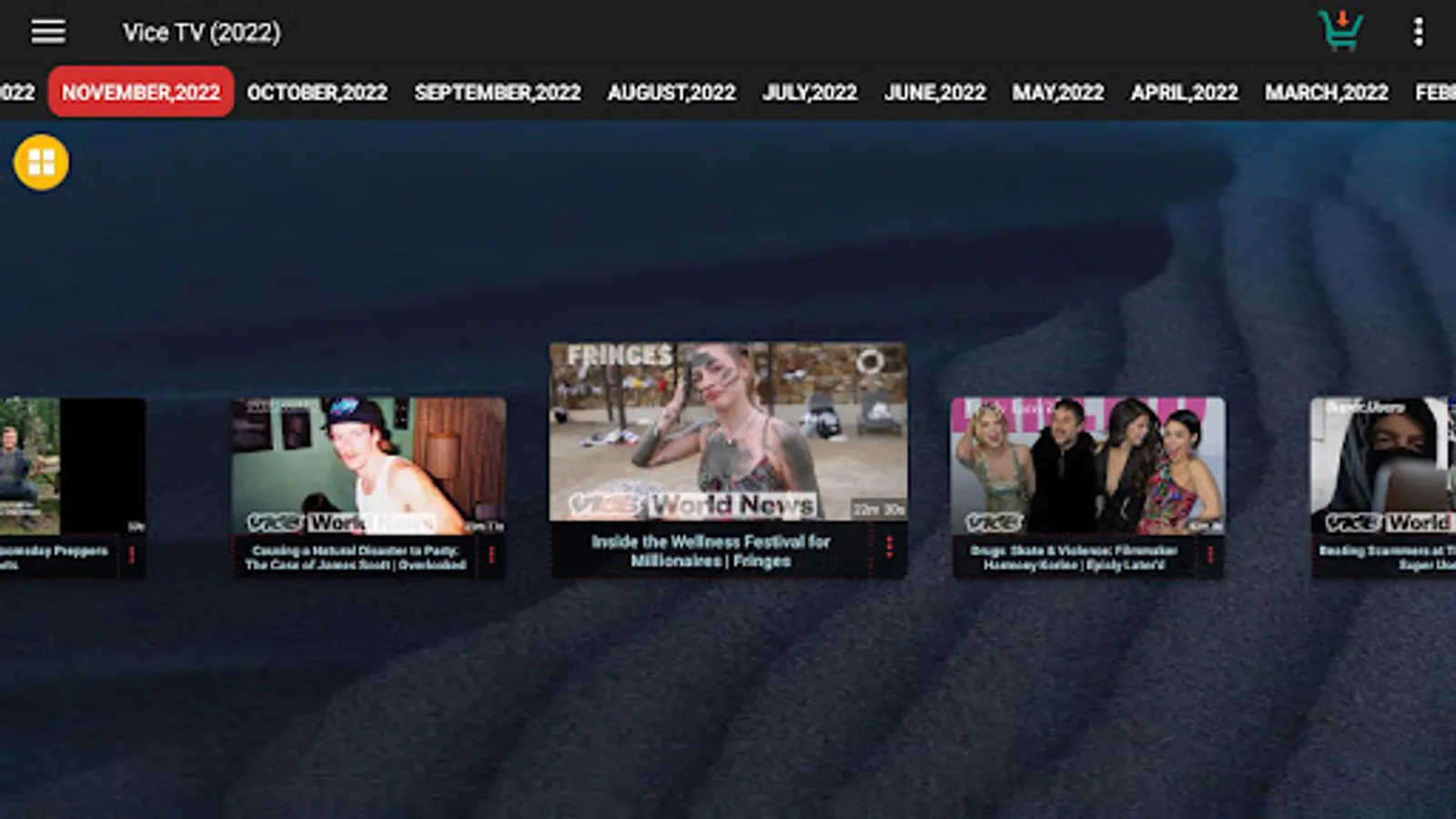Image resolution: width=1456 pixels, height=819 pixels.
Task: Switch to the SEPTEMBER,2022 tab
Action: point(497,92)
